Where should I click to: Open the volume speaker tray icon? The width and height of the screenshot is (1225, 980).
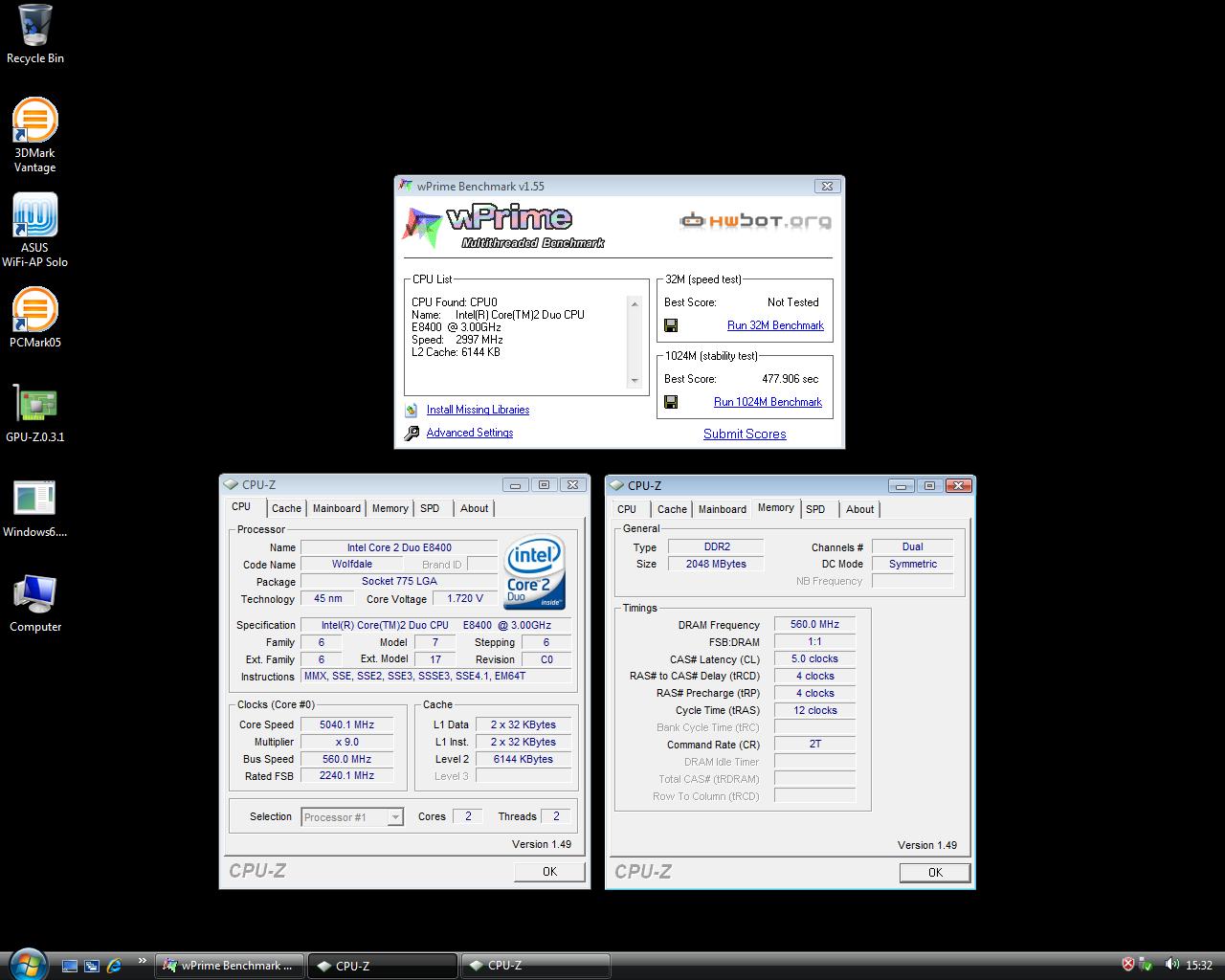point(1171,965)
